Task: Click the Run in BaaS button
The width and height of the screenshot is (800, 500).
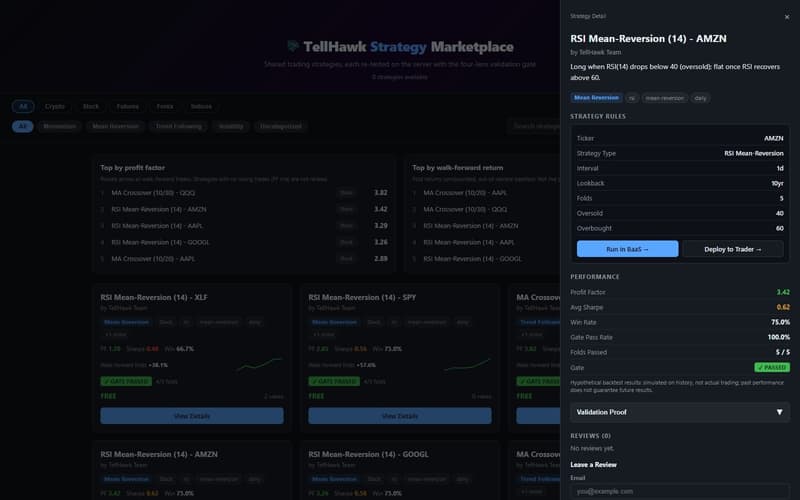Action: [627, 249]
